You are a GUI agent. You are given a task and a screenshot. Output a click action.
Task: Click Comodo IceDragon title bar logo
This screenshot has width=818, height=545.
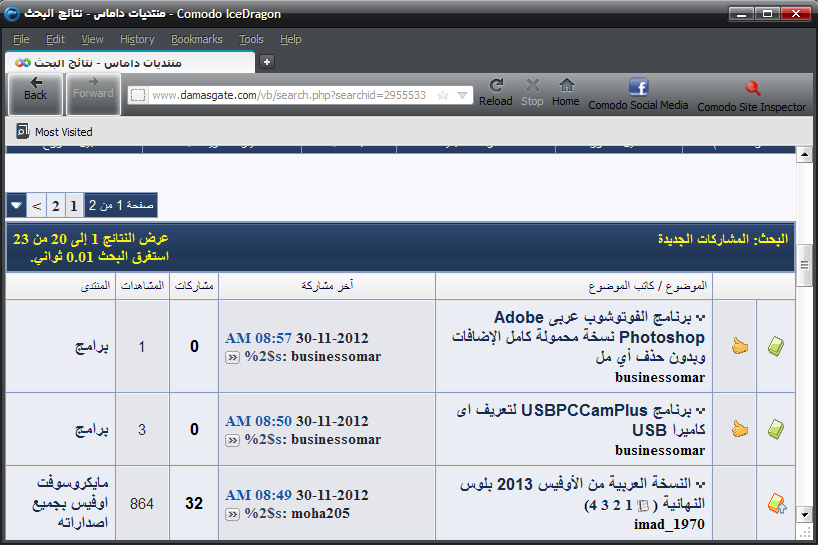point(12,14)
